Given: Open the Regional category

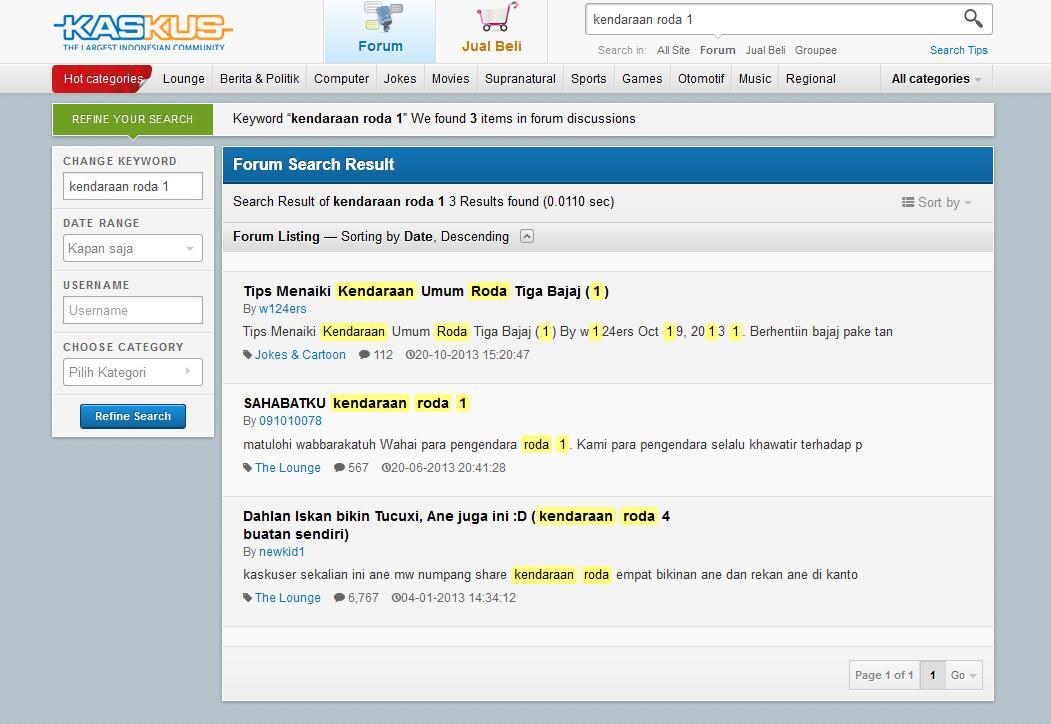Looking at the screenshot, I should pos(810,79).
